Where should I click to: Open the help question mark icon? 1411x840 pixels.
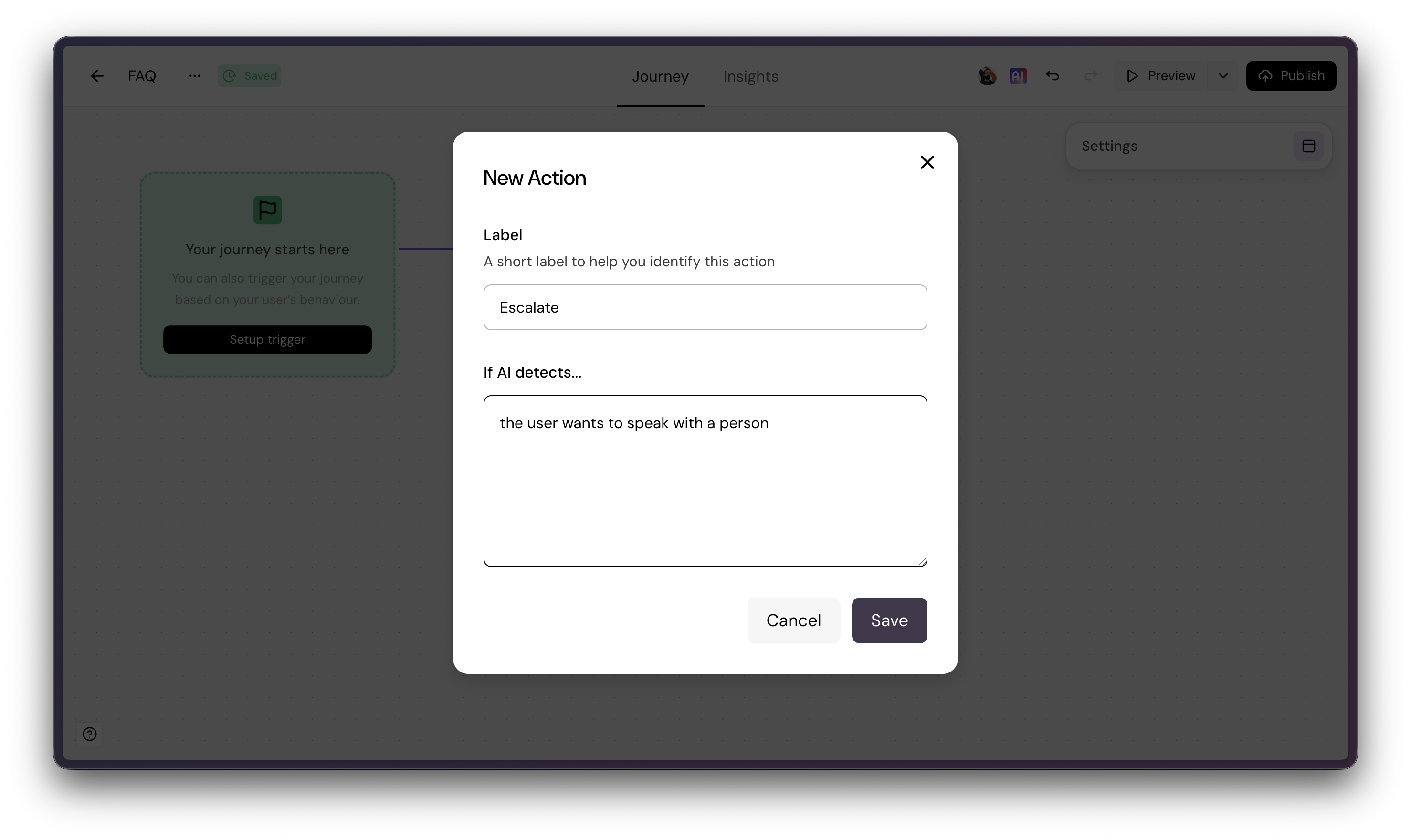point(89,734)
